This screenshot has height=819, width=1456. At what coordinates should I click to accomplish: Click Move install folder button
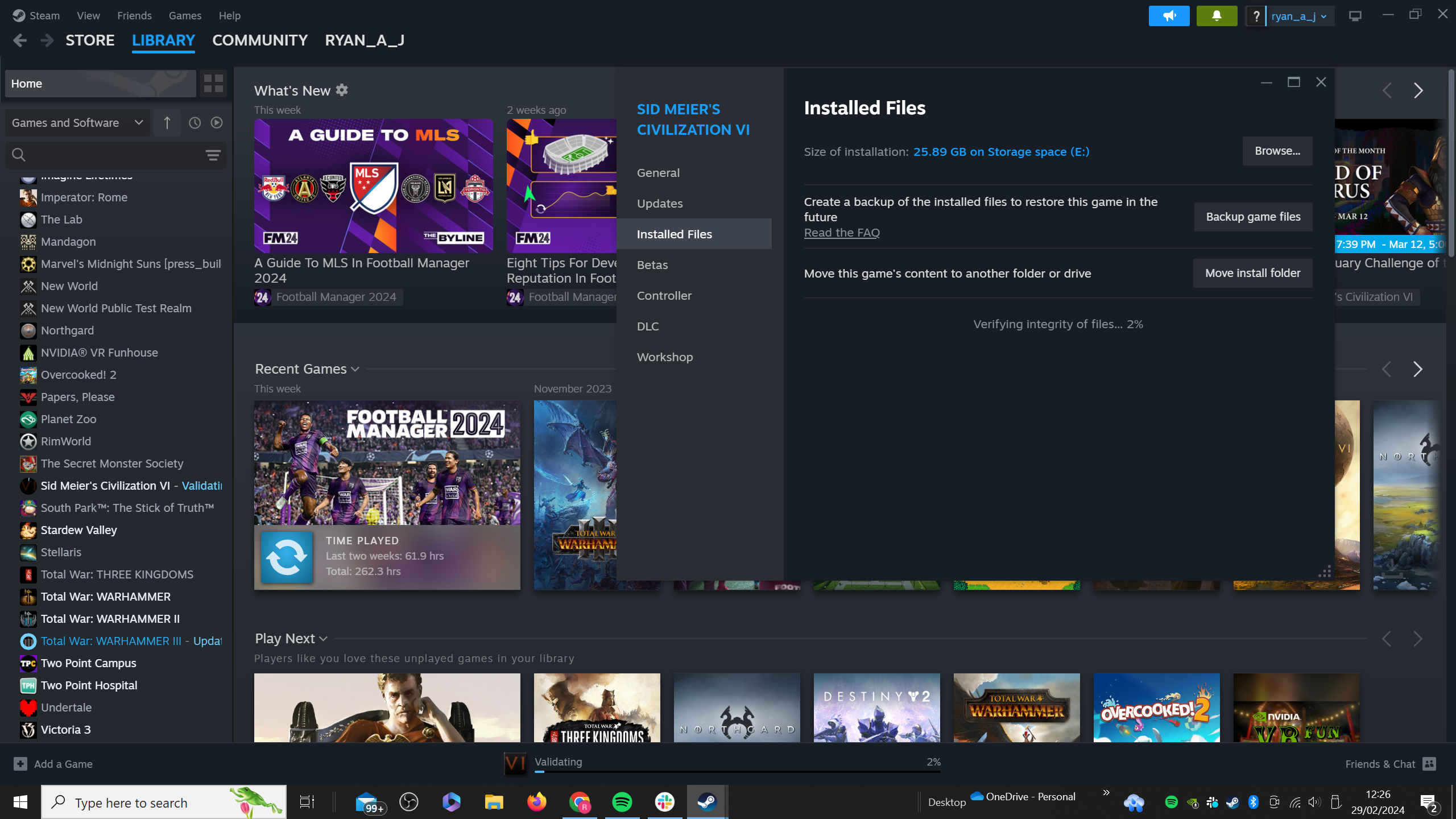pyautogui.click(x=1252, y=273)
